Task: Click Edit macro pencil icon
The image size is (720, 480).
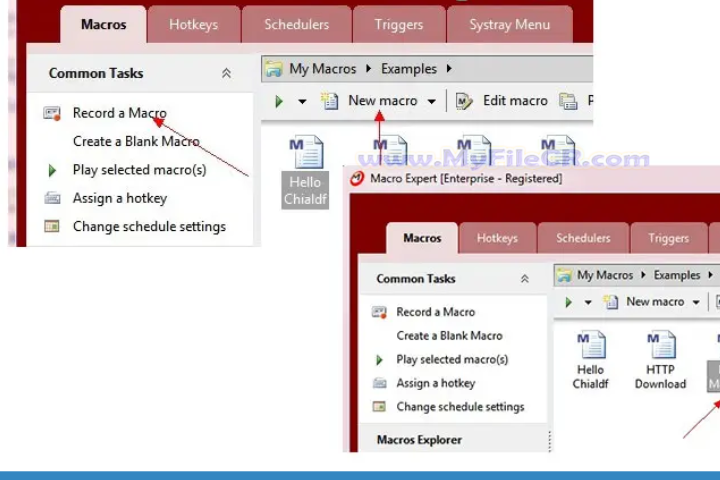Action: tap(464, 101)
